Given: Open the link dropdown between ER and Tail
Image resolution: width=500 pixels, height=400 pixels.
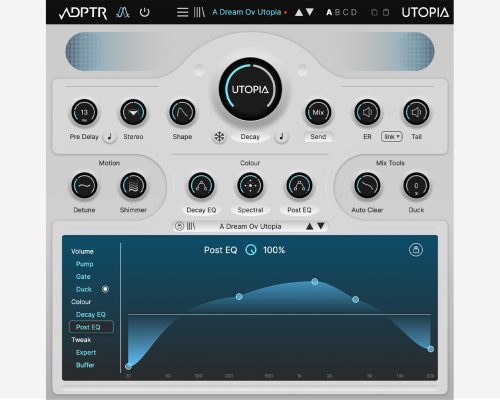Looking at the screenshot, I should [392, 137].
